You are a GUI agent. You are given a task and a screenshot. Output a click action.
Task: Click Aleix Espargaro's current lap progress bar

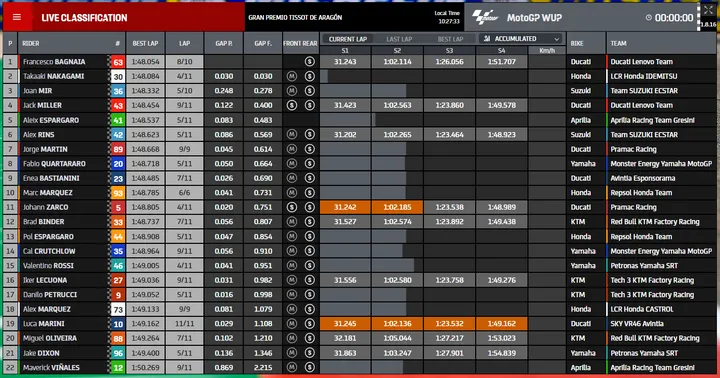(348, 120)
